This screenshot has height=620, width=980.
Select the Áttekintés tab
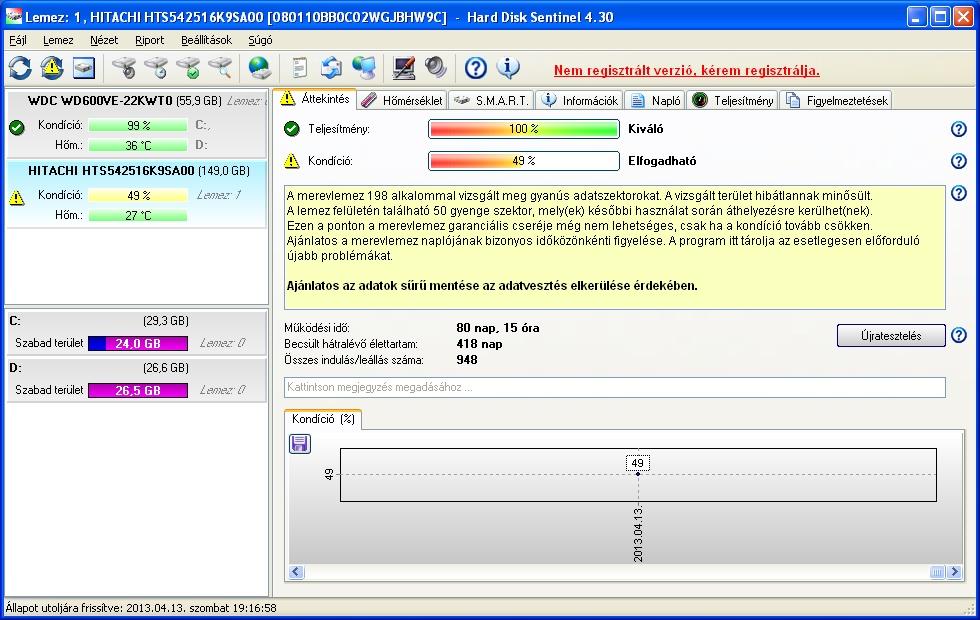pyautogui.click(x=314, y=99)
